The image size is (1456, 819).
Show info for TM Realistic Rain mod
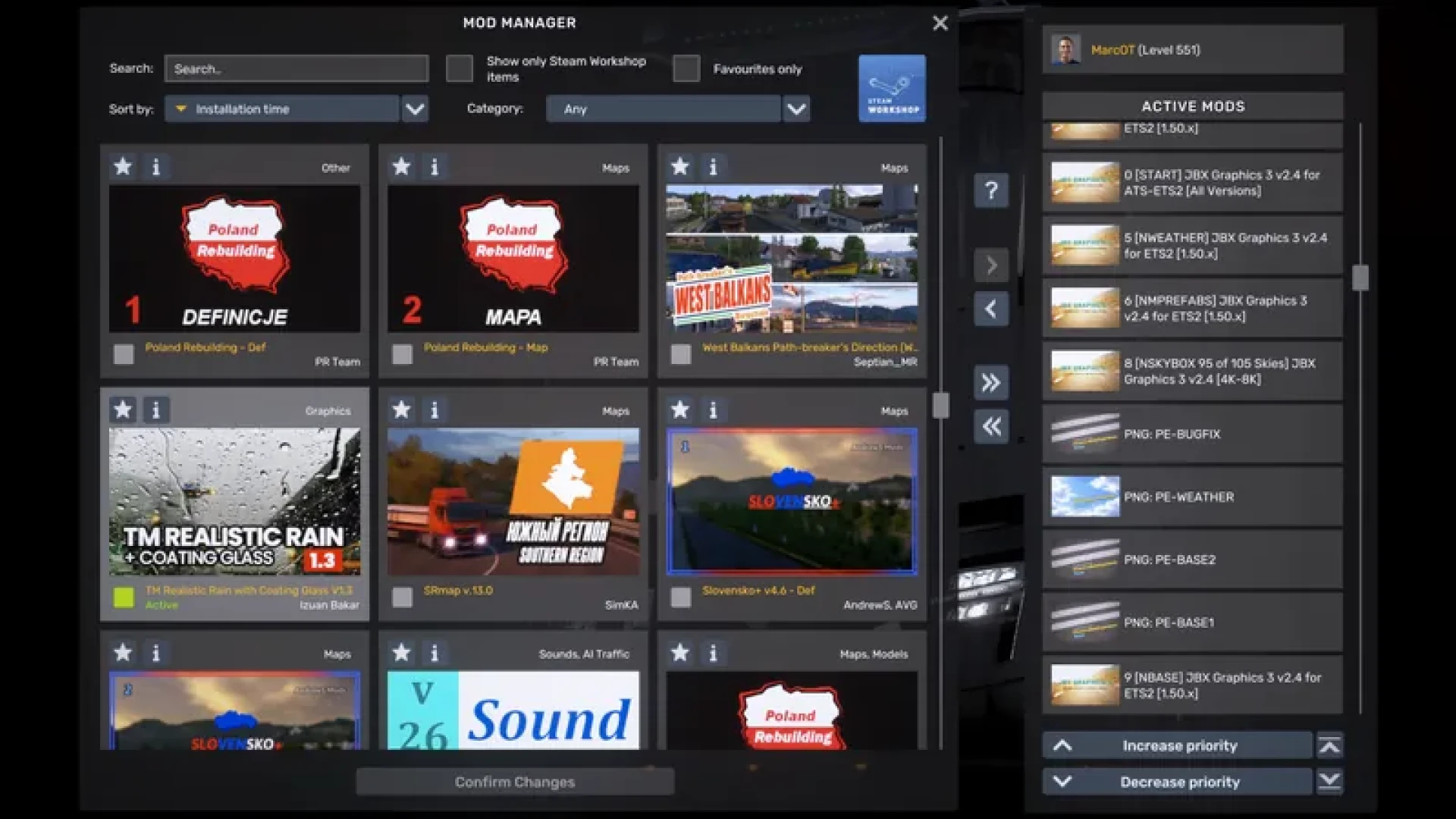click(156, 409)
